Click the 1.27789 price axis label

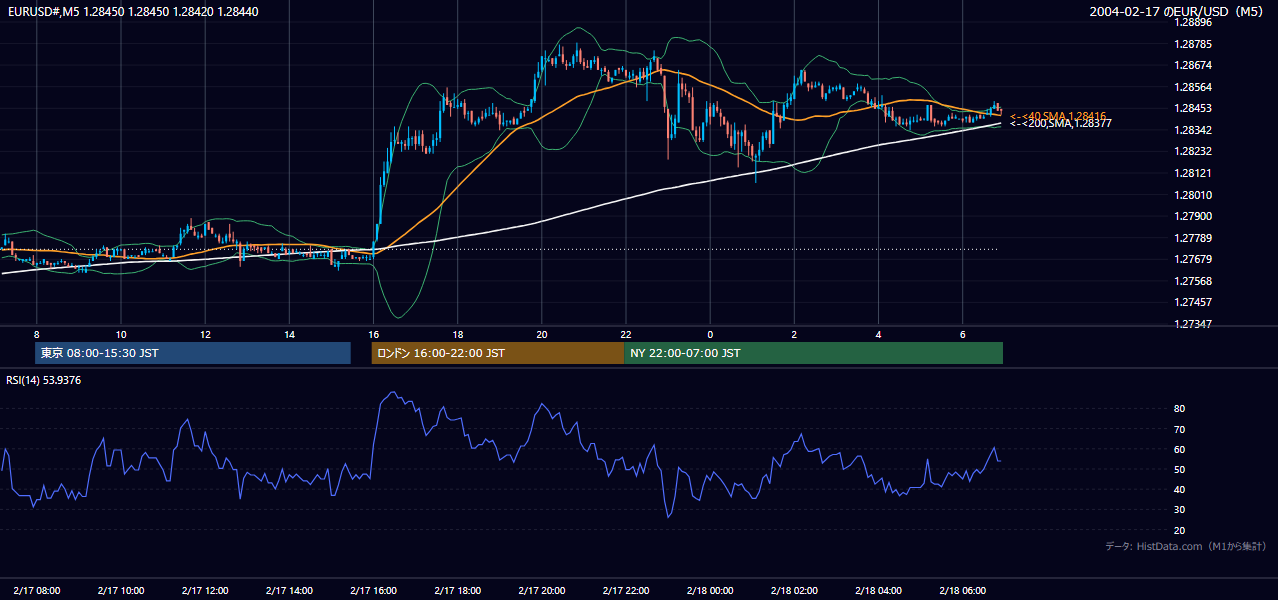(x=1194, y=238)
